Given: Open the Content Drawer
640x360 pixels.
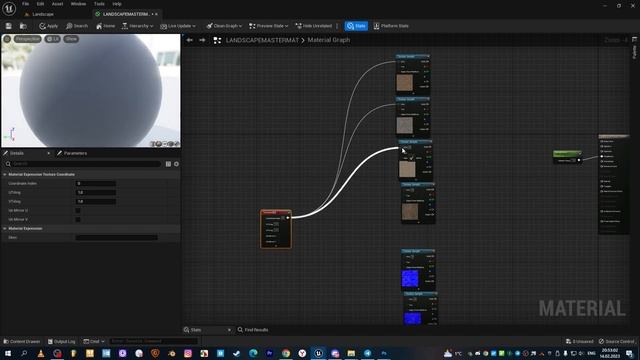Looking at the screenshot, I should (x=22, y=341).
